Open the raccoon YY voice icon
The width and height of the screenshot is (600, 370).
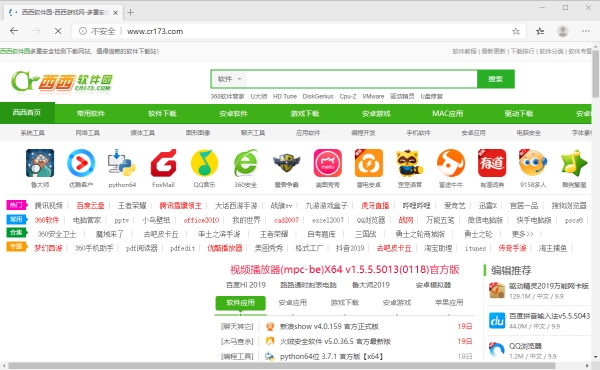pyautogui.click(x=409, y=163)
